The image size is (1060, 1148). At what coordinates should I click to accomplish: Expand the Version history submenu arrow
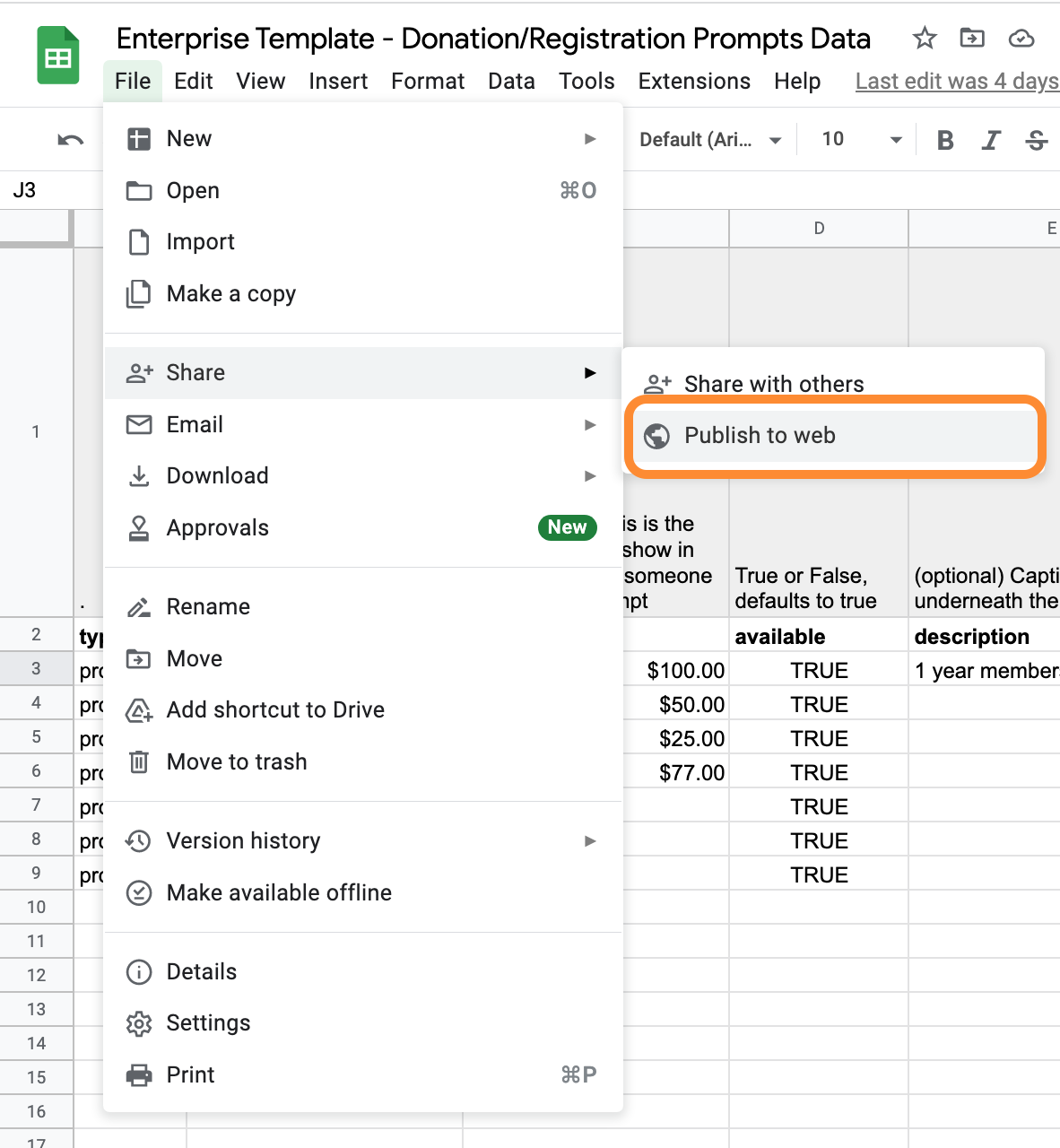(590, 841)
